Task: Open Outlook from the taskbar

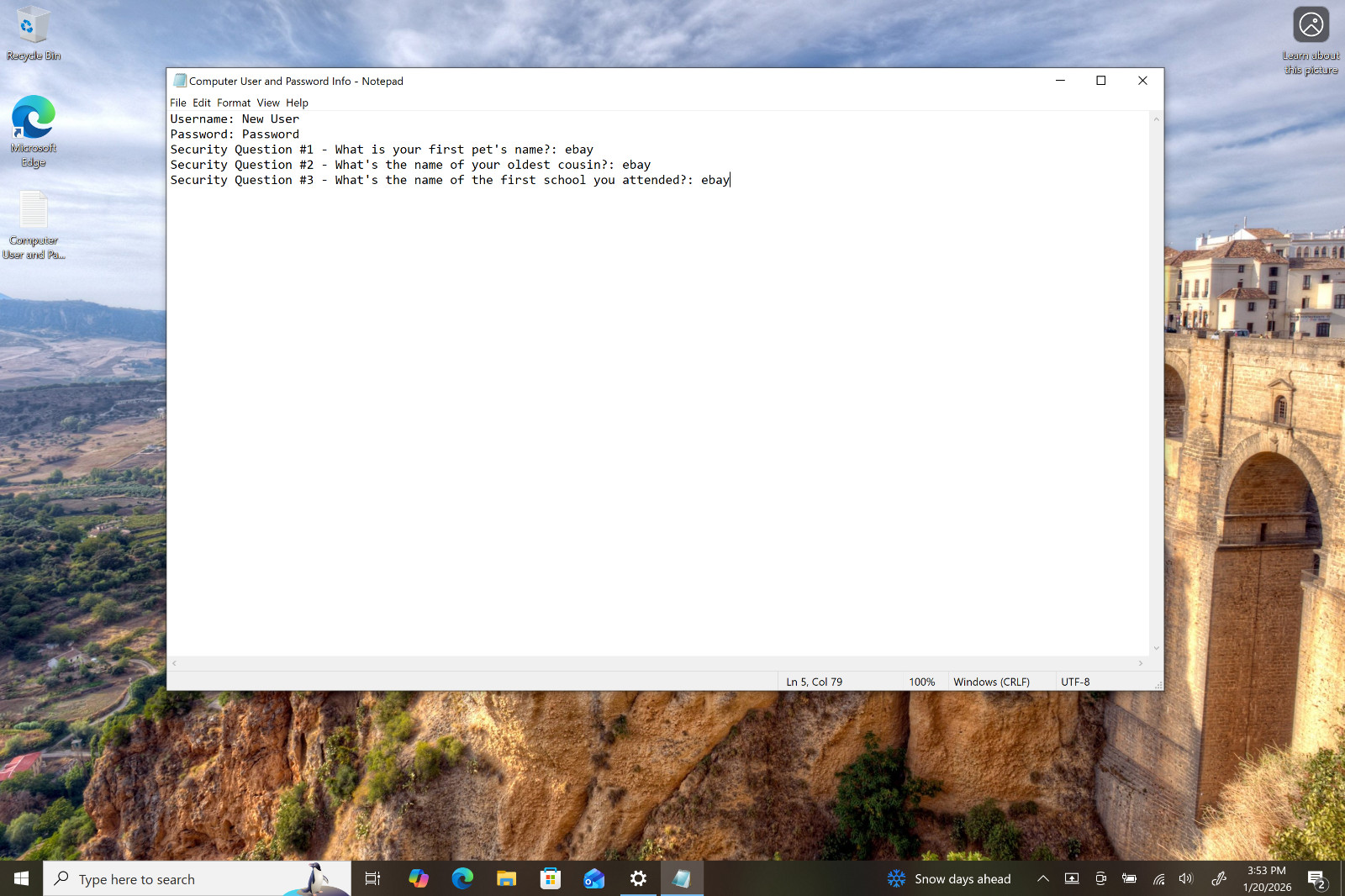Action: [x=594, y=878]
